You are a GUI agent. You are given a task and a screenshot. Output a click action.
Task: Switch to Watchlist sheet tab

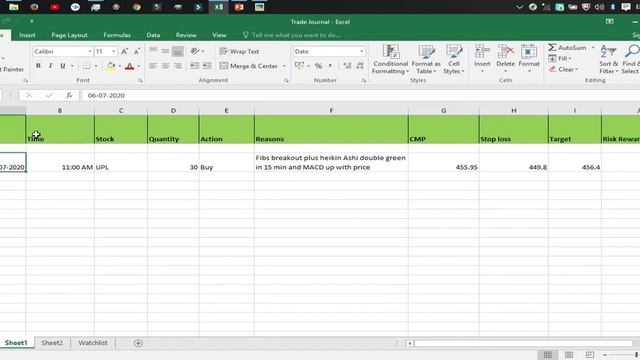click(93, 343)
